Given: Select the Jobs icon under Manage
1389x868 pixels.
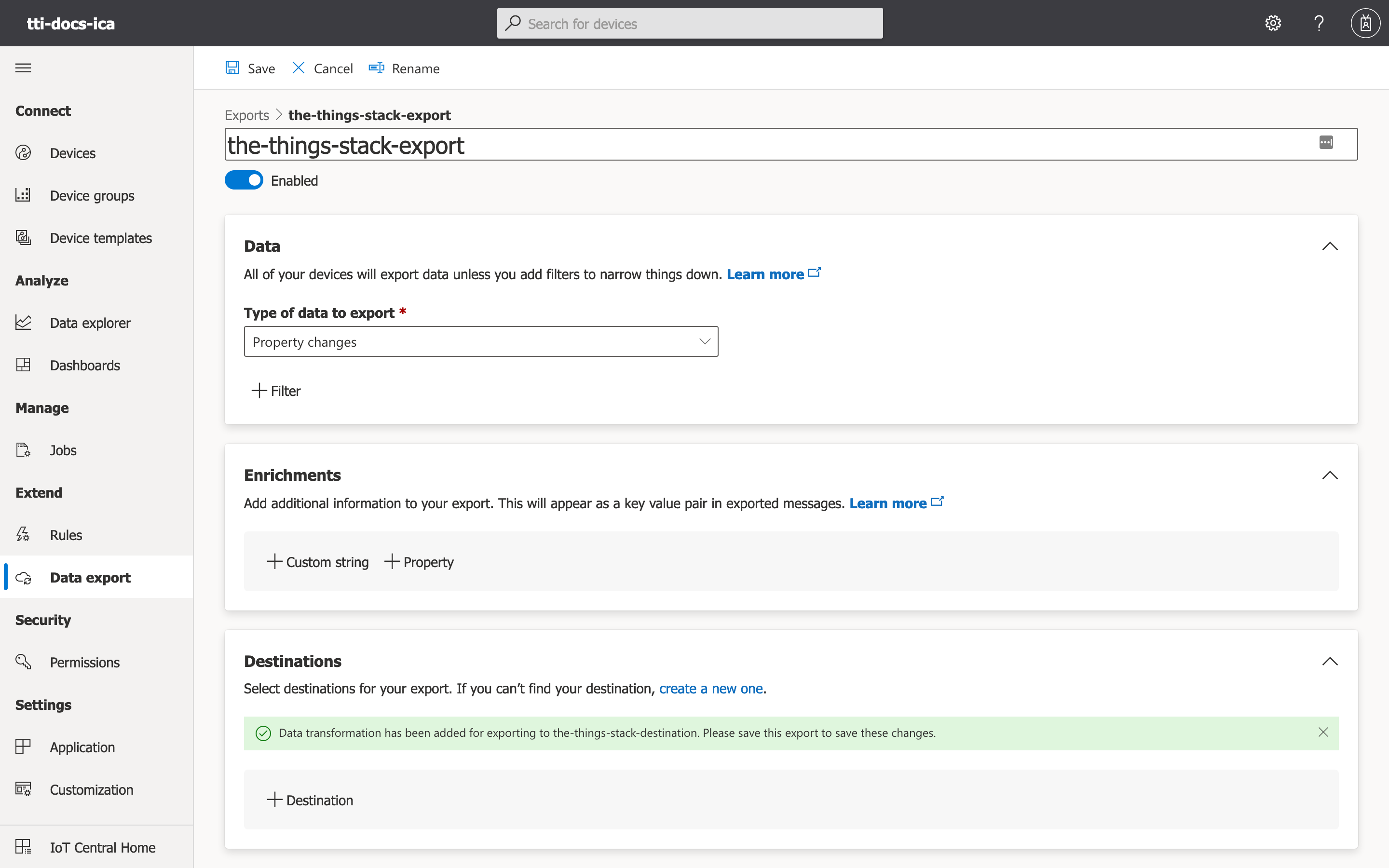Looking at the screenshot, I should (23, 449).
